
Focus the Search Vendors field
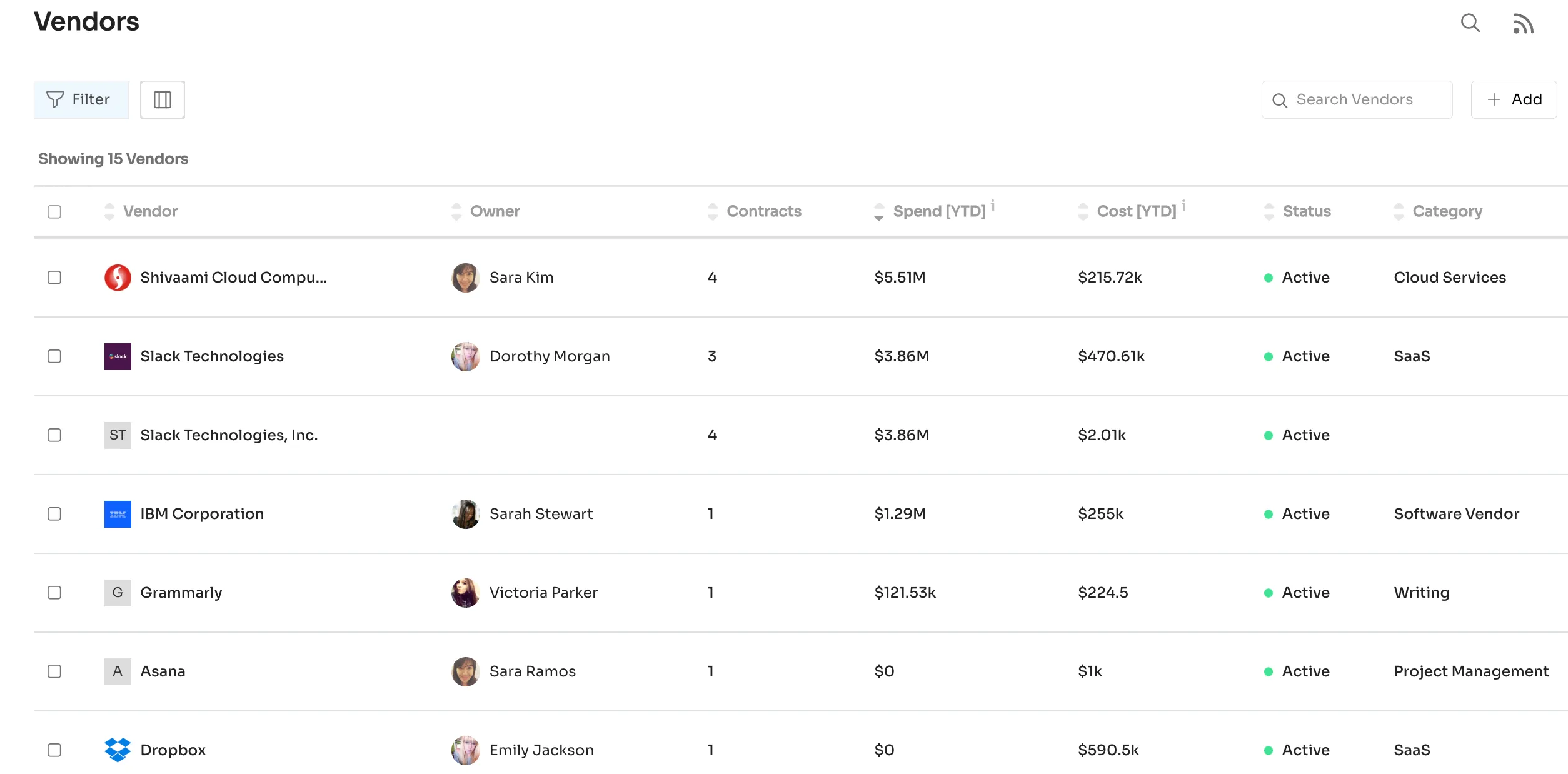point(1357,99)
